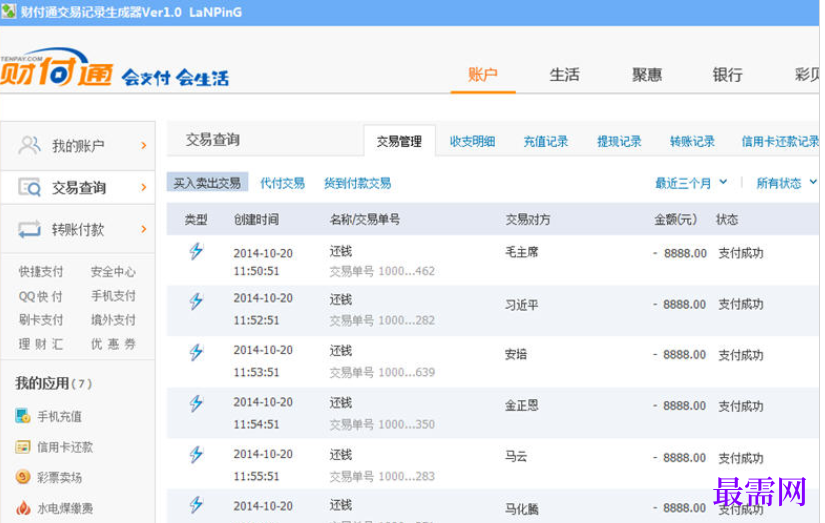The image size is (825, 523).
Task: Open the 所有状态 status dropdown
Action: 787,183
